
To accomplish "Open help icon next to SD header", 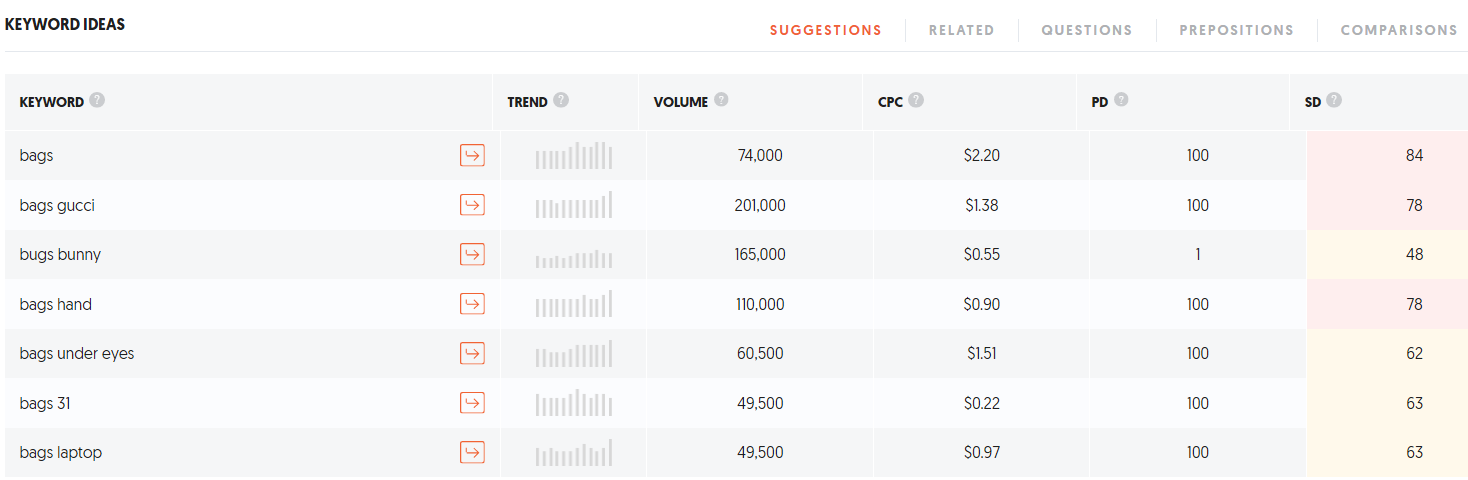I will tap(1334, 101).
